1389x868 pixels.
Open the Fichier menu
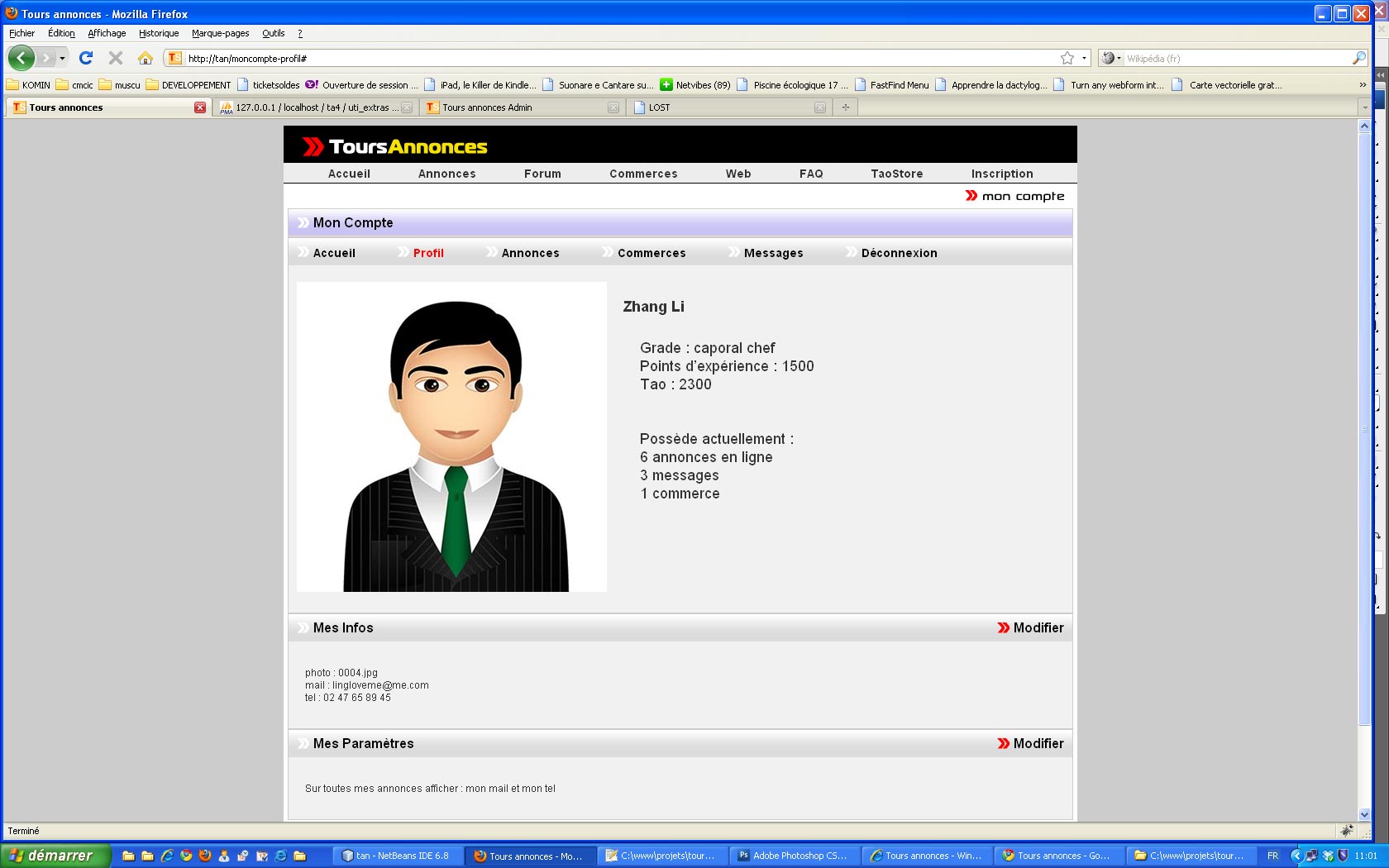(21, 33)
